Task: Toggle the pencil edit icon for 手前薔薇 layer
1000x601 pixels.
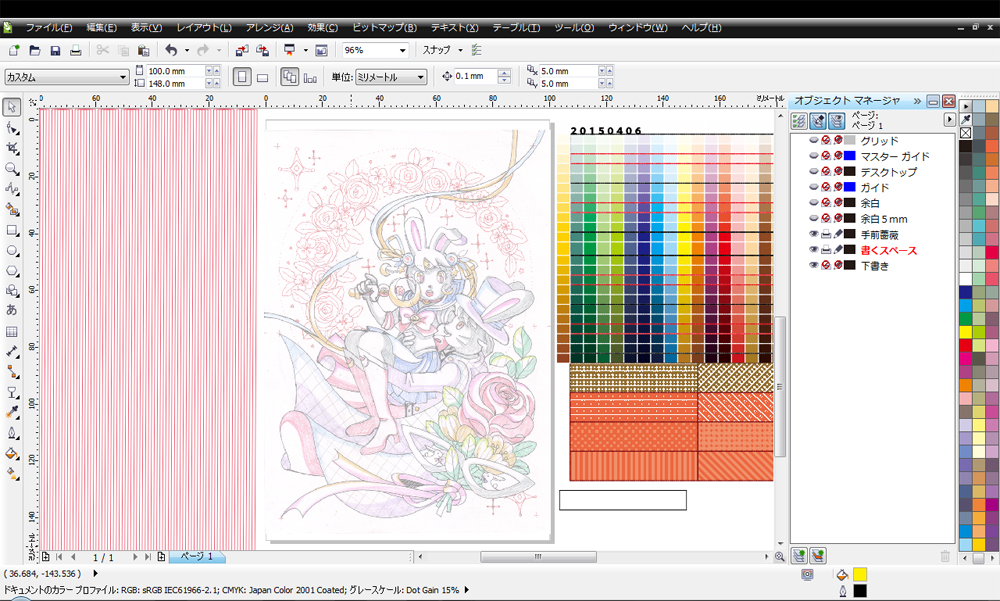Action: (x=838, y=235)
